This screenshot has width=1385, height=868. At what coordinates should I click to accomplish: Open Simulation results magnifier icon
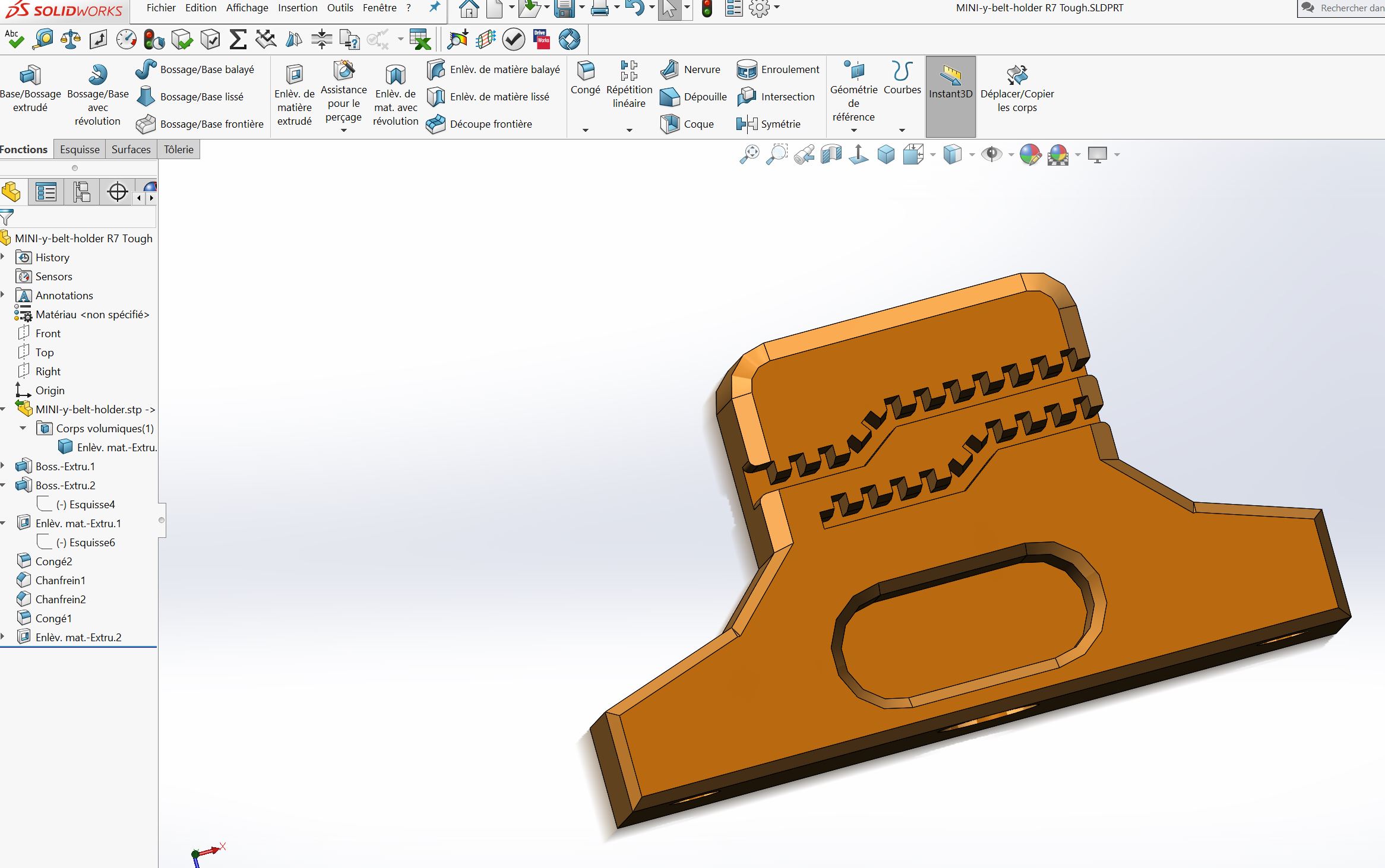tap(458, 39)
